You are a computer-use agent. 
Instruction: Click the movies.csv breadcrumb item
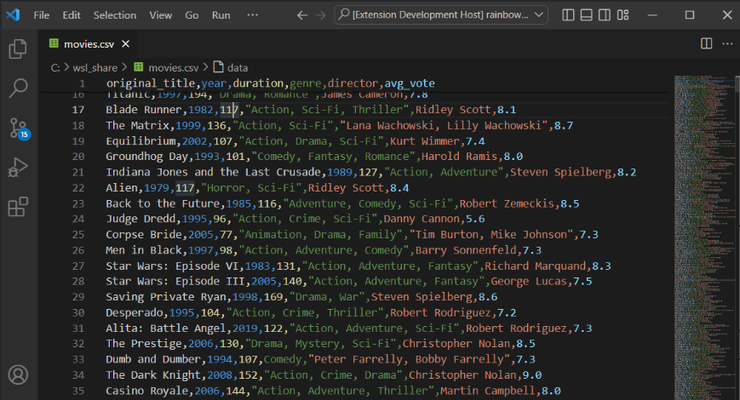tap(173, 68)
